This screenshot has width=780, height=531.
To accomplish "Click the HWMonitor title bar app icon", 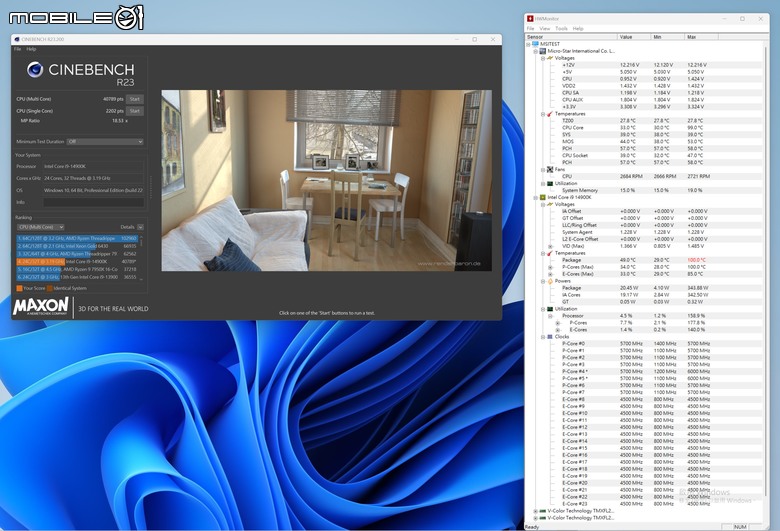I will tap(530, 18).
